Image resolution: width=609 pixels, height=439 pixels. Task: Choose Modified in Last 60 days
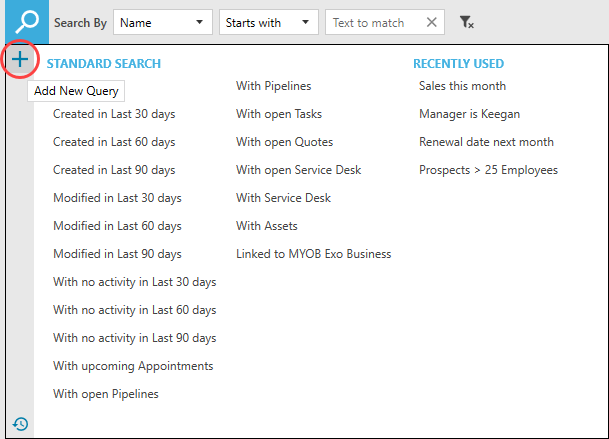pos(117,226)
